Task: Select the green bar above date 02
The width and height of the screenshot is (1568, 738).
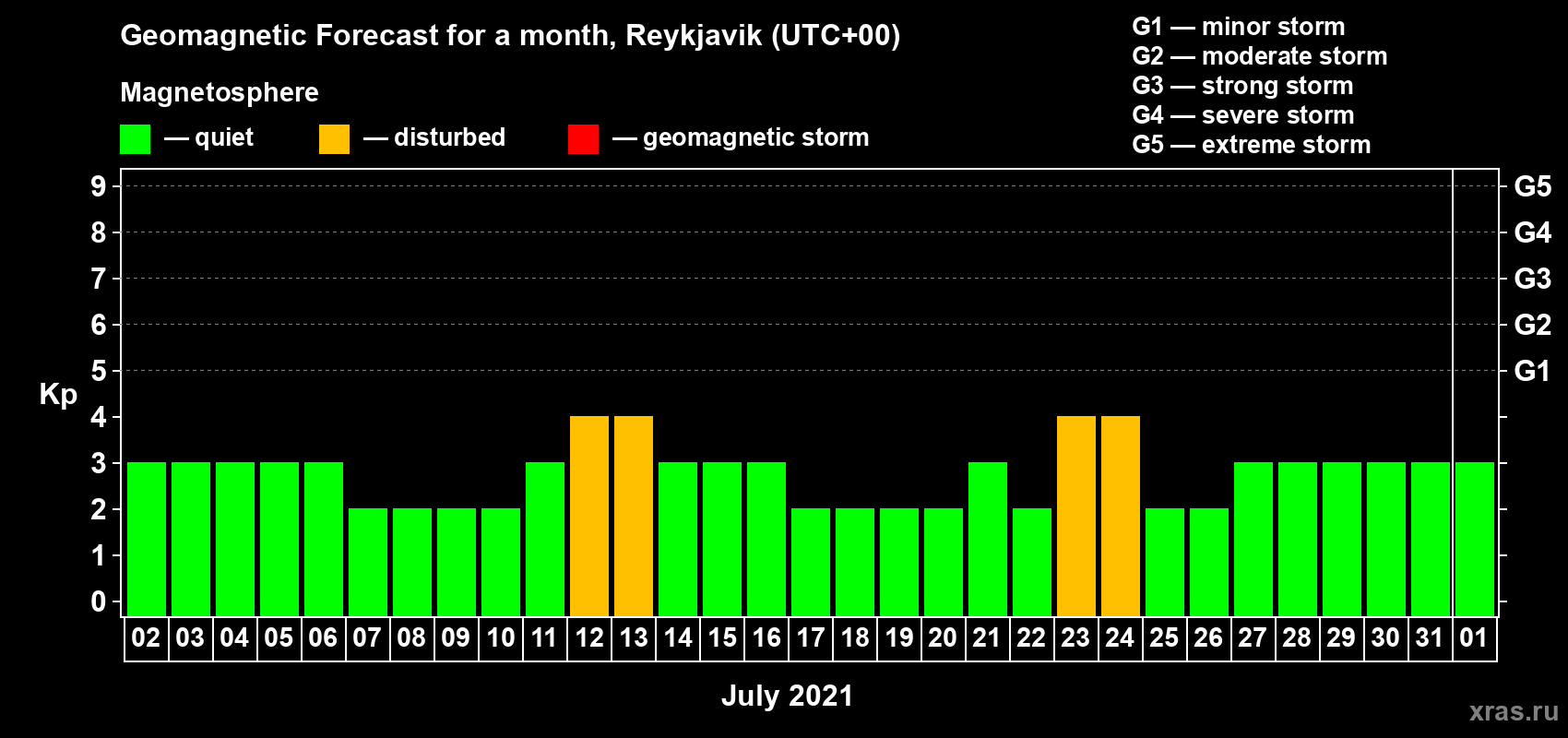Action: click(147, 539)
